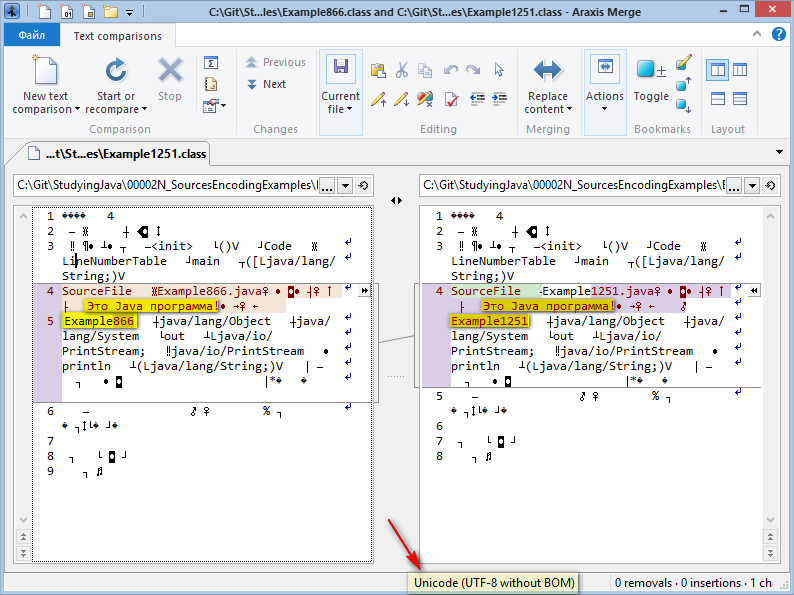794x595 pixels.
Task: Select the Example1251.class document tab
Action: click(117, 153)
